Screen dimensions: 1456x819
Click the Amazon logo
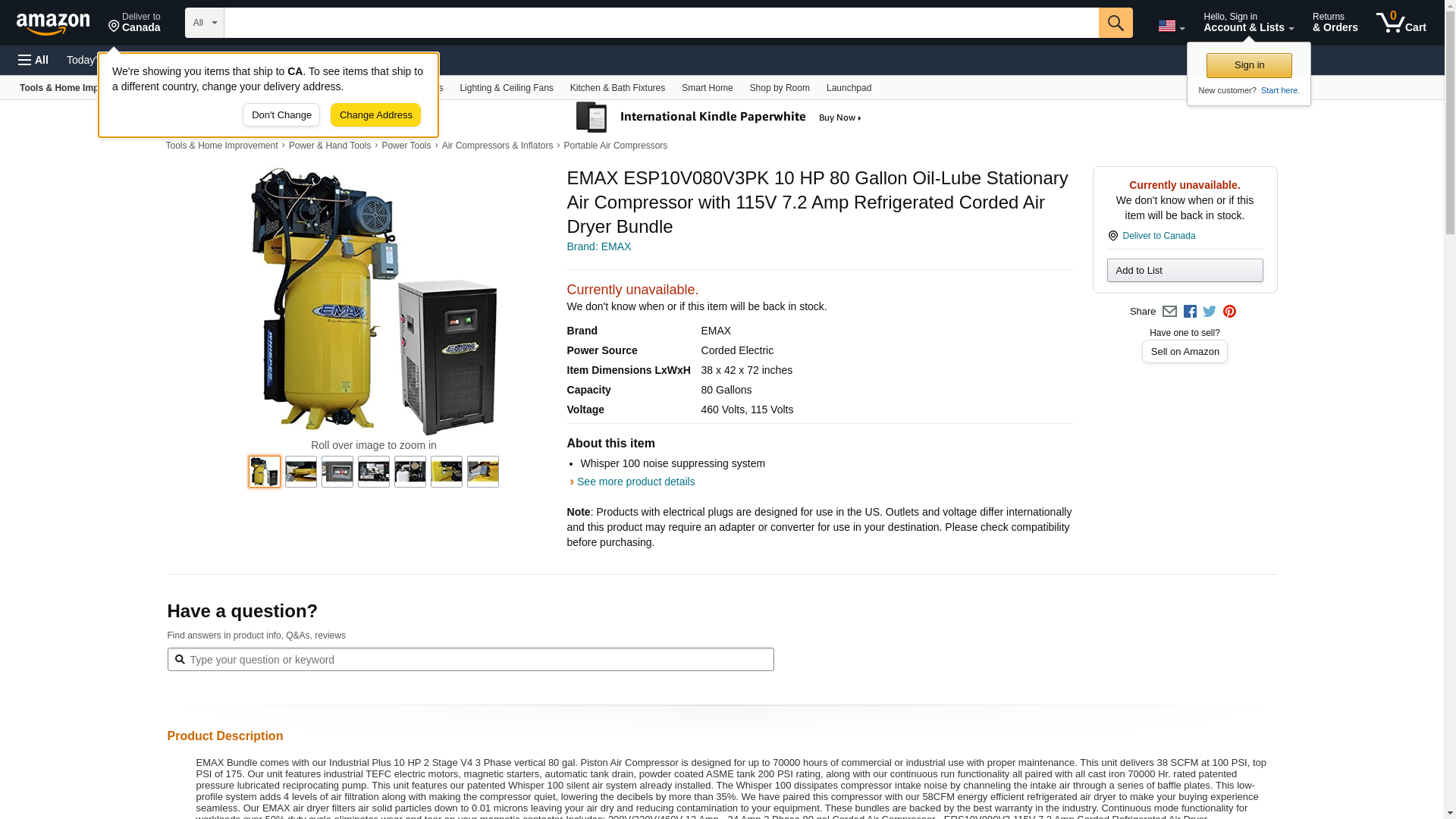coord(53,24)
